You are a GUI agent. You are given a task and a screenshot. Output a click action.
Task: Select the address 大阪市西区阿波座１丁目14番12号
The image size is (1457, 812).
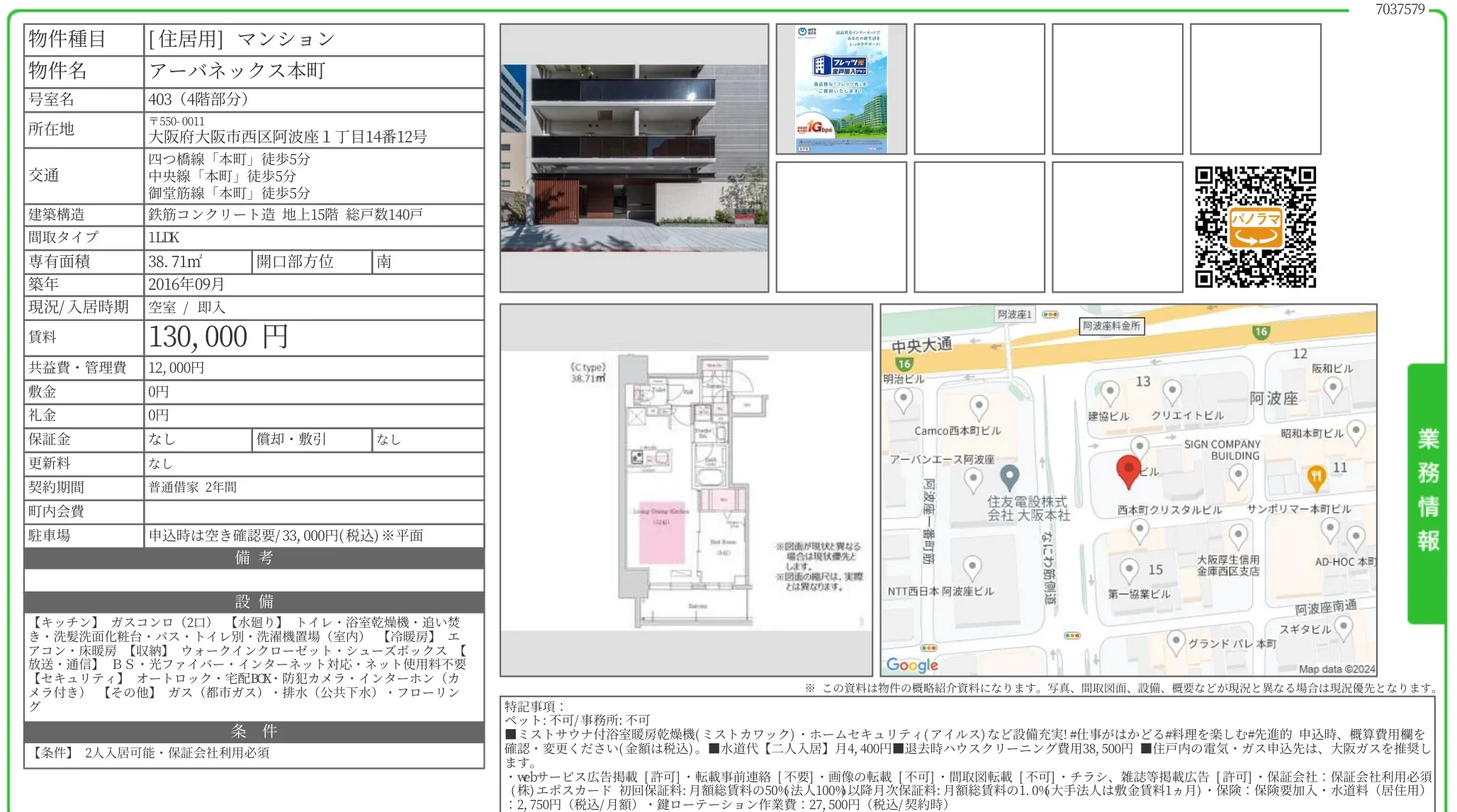pos(288,137)
